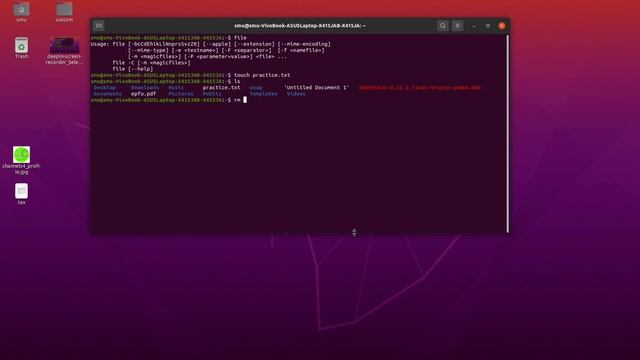Click 'Documents' directory in ls output

107,94
